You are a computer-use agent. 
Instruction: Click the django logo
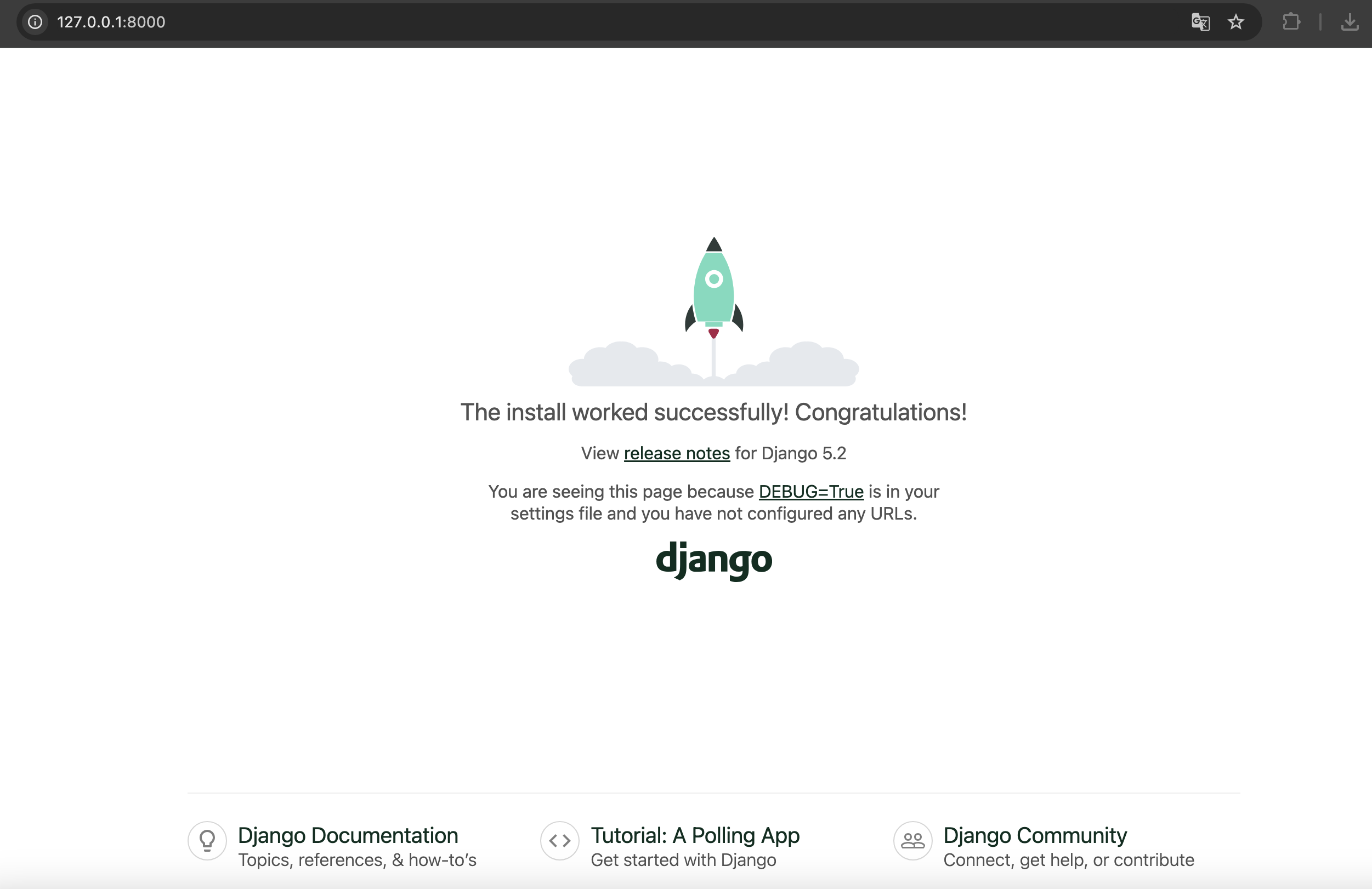point(713,560)
